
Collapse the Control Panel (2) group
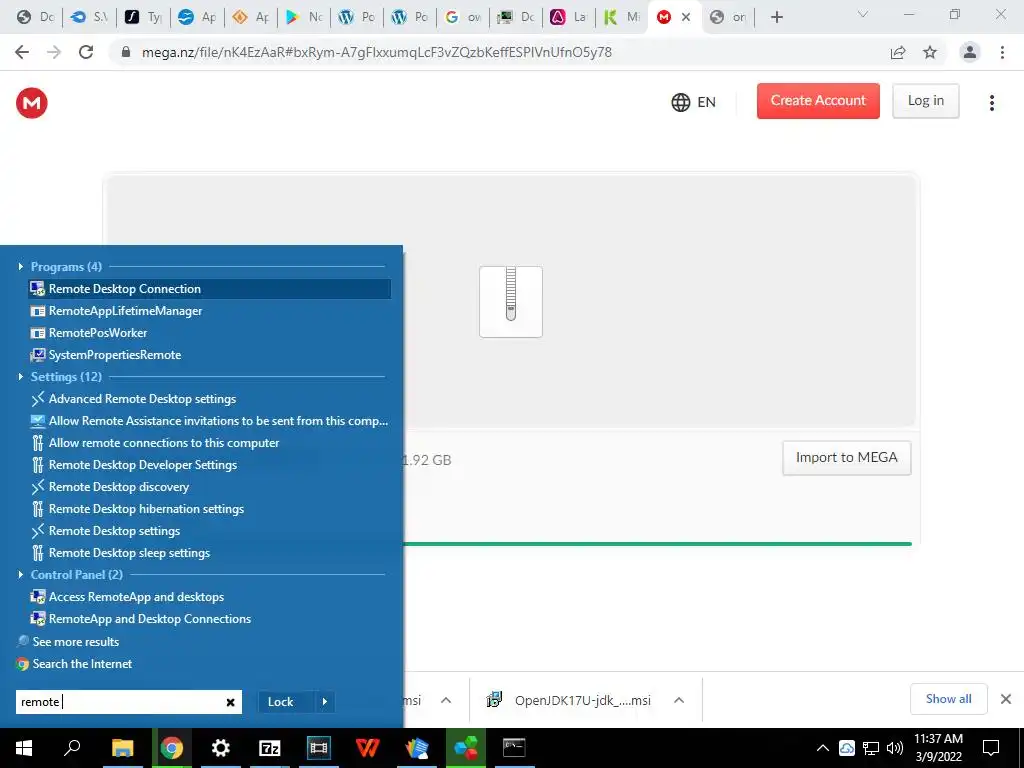point(20,575)
